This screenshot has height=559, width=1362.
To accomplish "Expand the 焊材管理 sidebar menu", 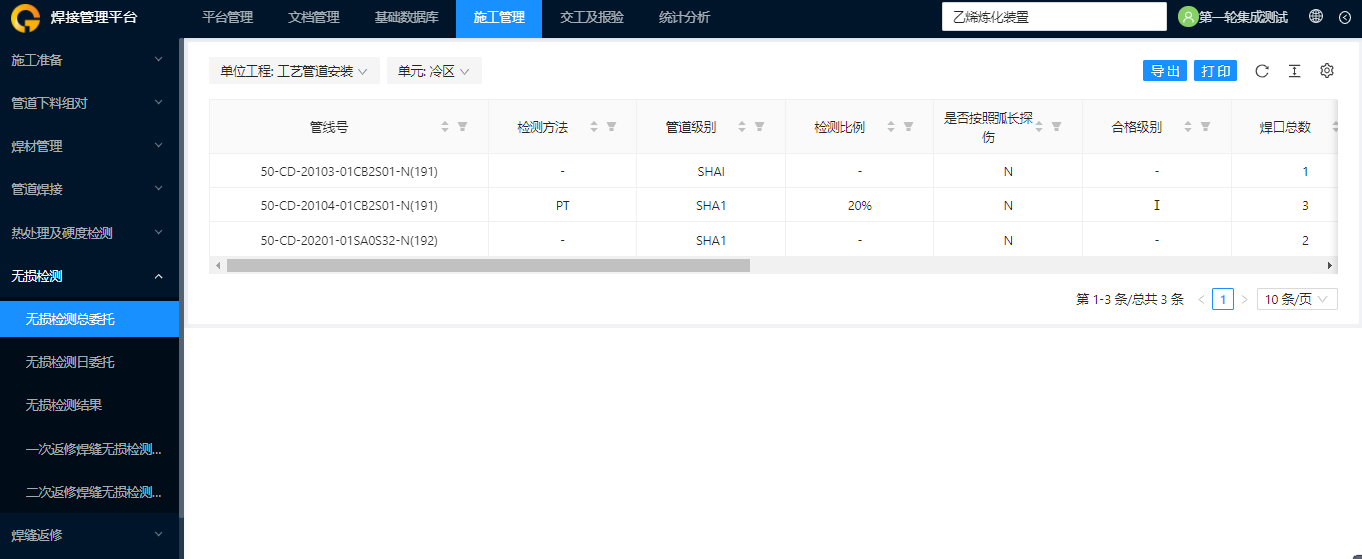I will click(x=90, y=146).
